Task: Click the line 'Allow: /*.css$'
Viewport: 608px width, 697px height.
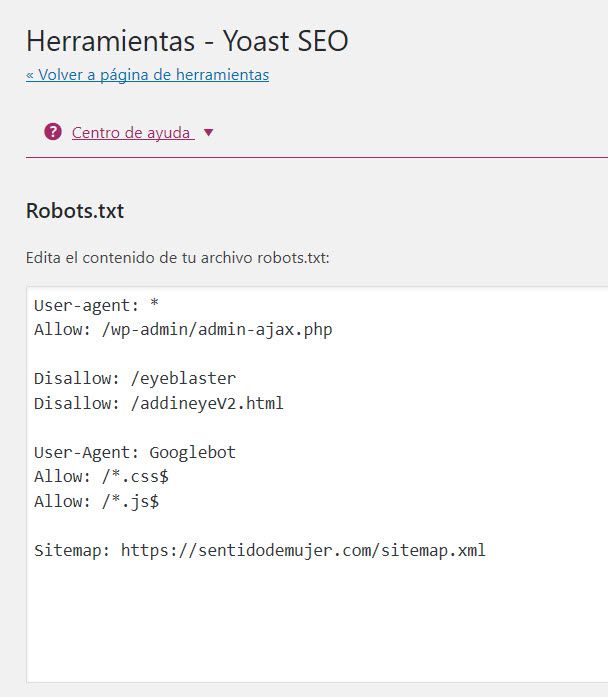Action: pos(101,477)
